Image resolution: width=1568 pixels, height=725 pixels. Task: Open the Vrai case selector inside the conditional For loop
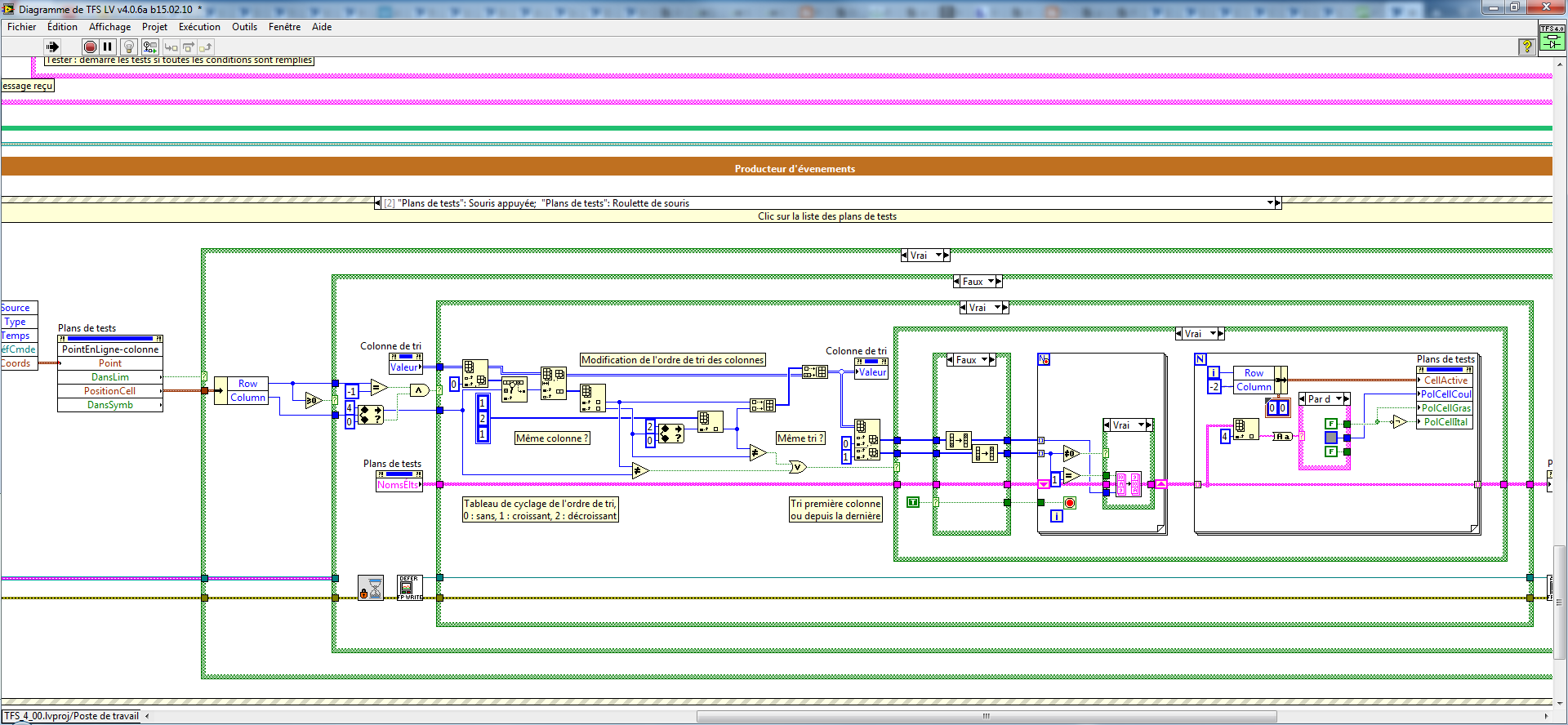[x=1141, y=425]
